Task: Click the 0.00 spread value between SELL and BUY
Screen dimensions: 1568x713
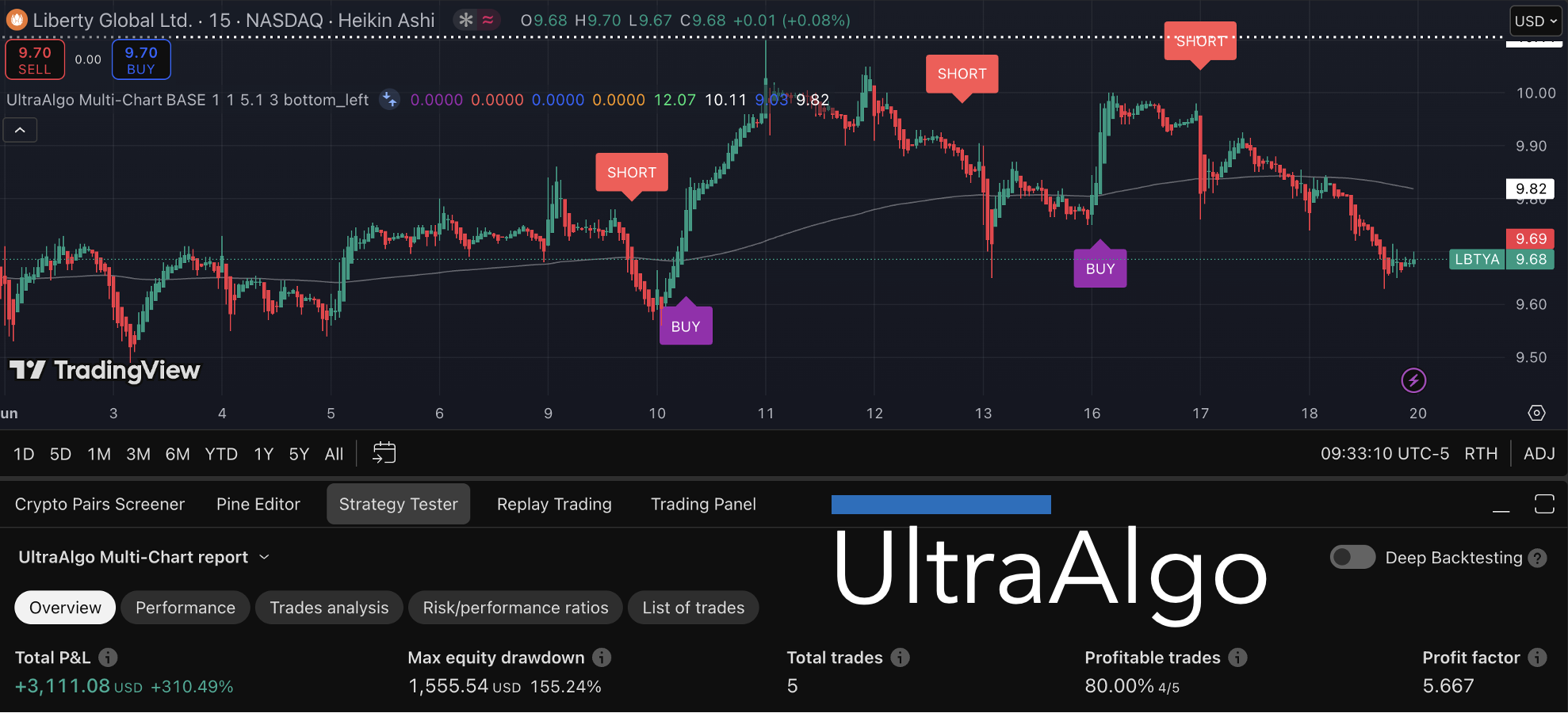Action: coord(88,59)
